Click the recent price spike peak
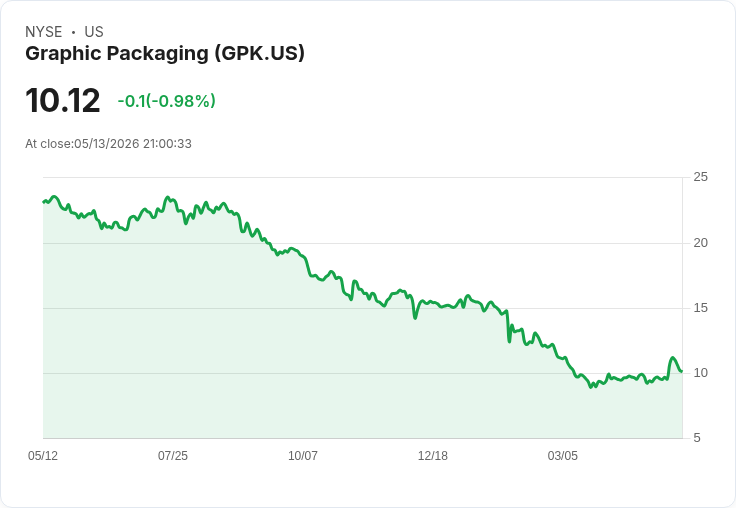 673,358
